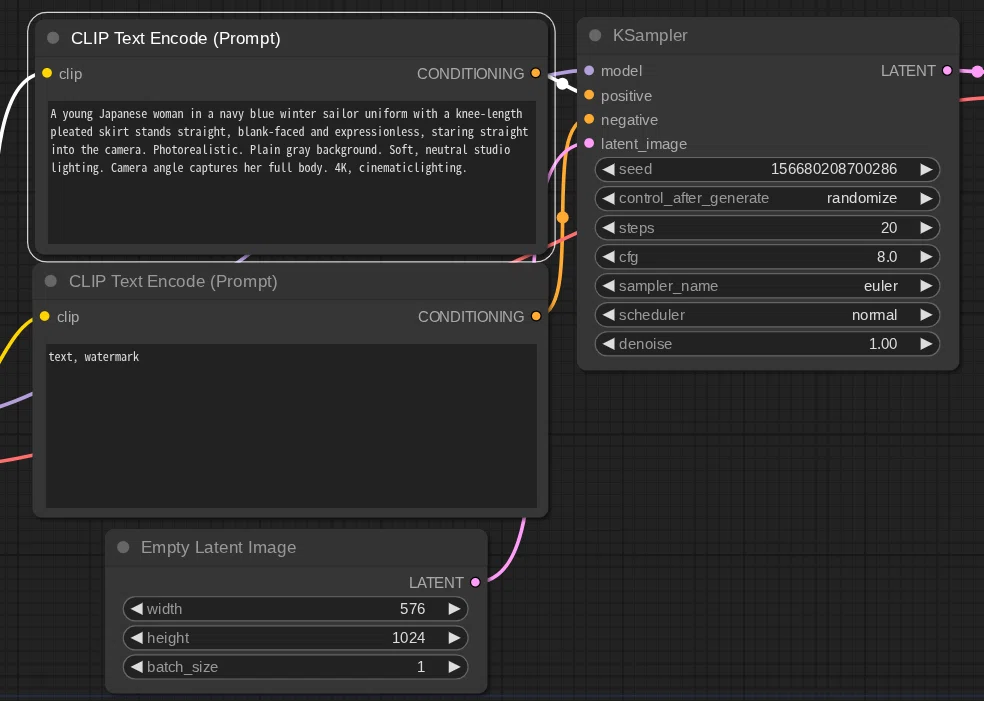The width and height of the screenshot is (984, 701).
Task: Switch to previous scheduler option
Action: point(608,315)
